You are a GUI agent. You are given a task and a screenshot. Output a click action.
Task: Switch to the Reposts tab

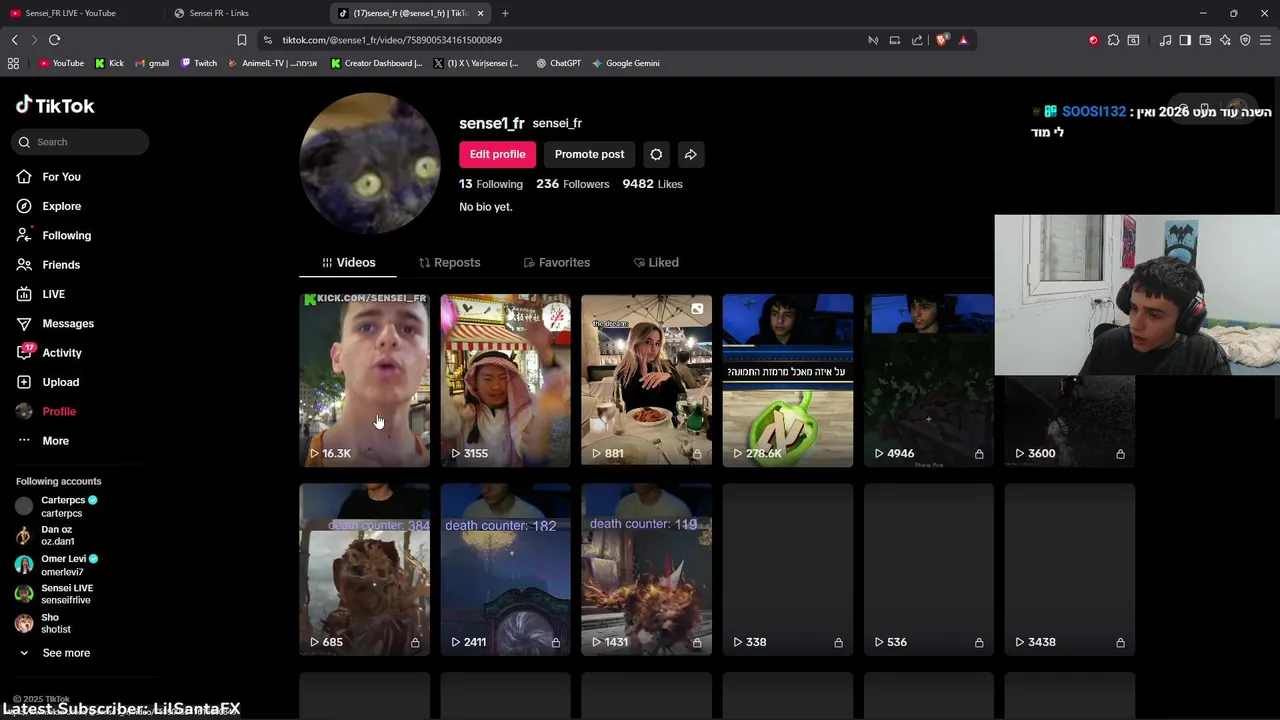click(x=449, y=262)
